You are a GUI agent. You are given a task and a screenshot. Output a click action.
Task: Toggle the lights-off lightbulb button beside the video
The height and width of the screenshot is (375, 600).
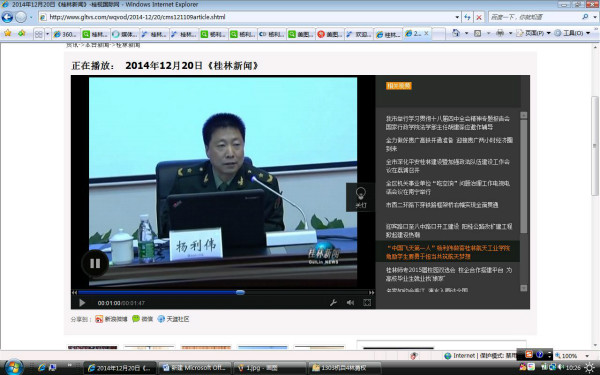point(360,197)
